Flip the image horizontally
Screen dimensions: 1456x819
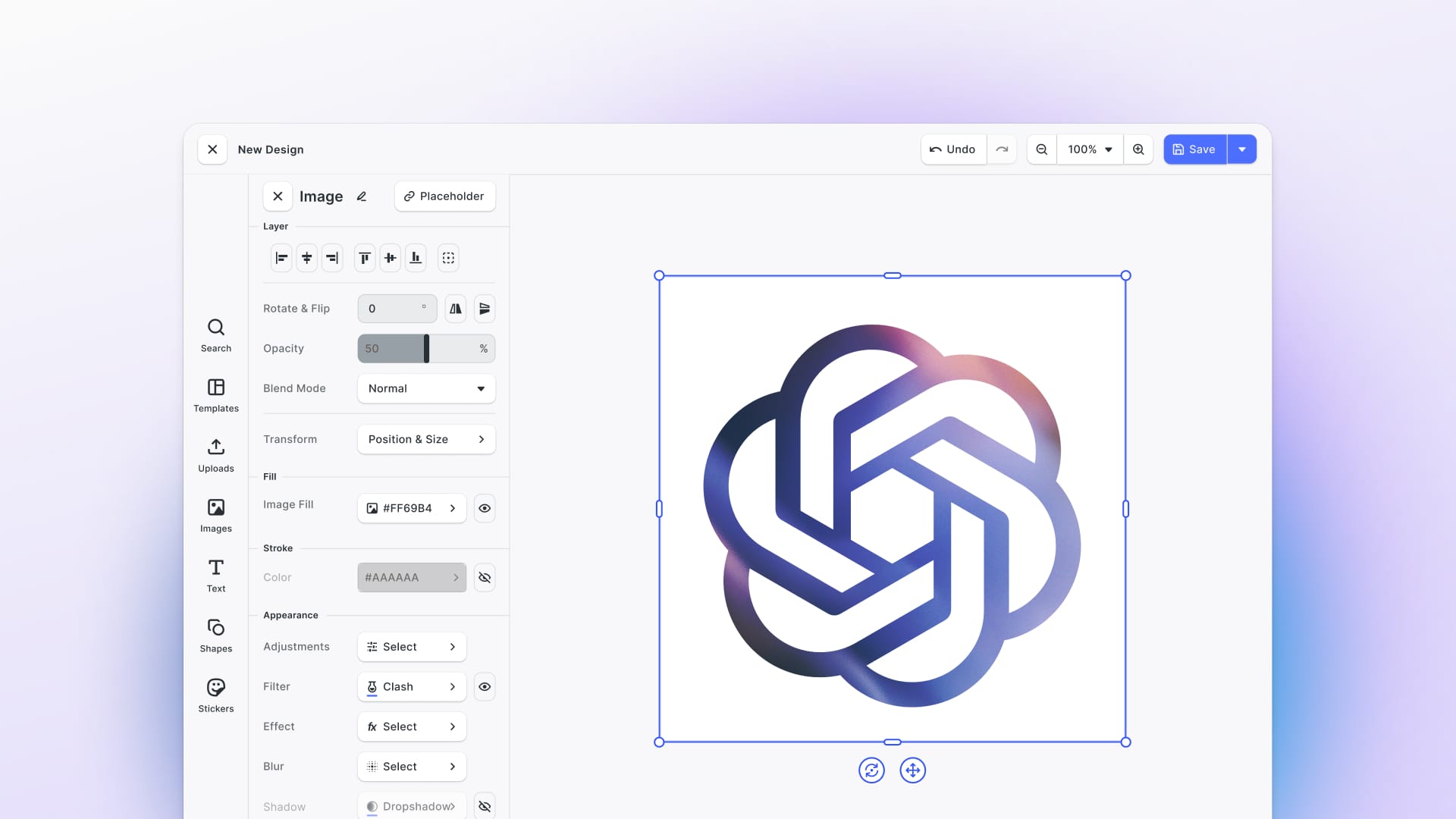[x=455, y=309]
